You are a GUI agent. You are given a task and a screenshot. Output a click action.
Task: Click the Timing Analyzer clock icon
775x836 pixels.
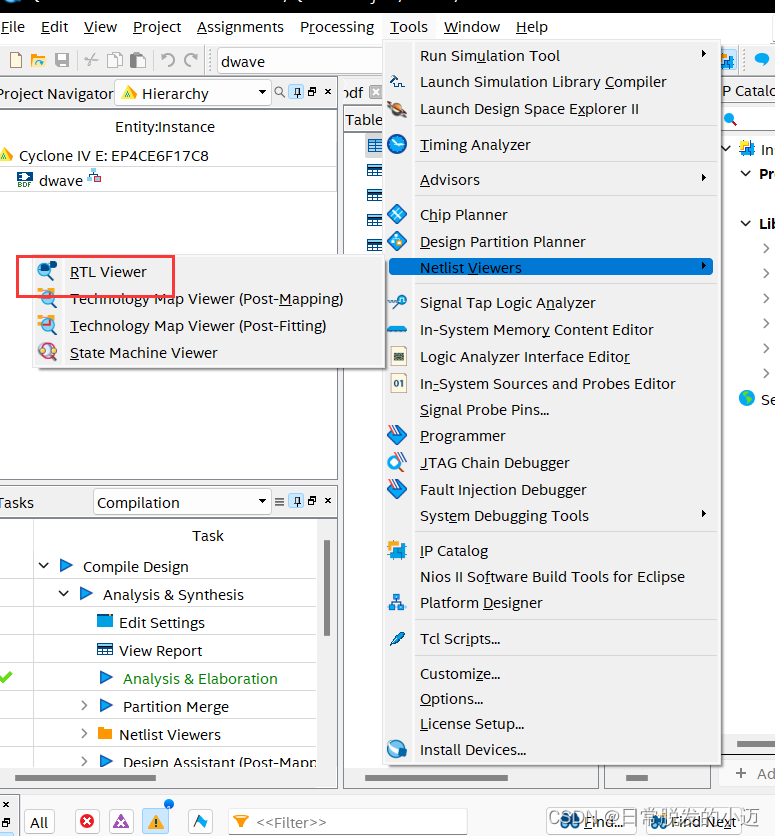coord(397,144)
